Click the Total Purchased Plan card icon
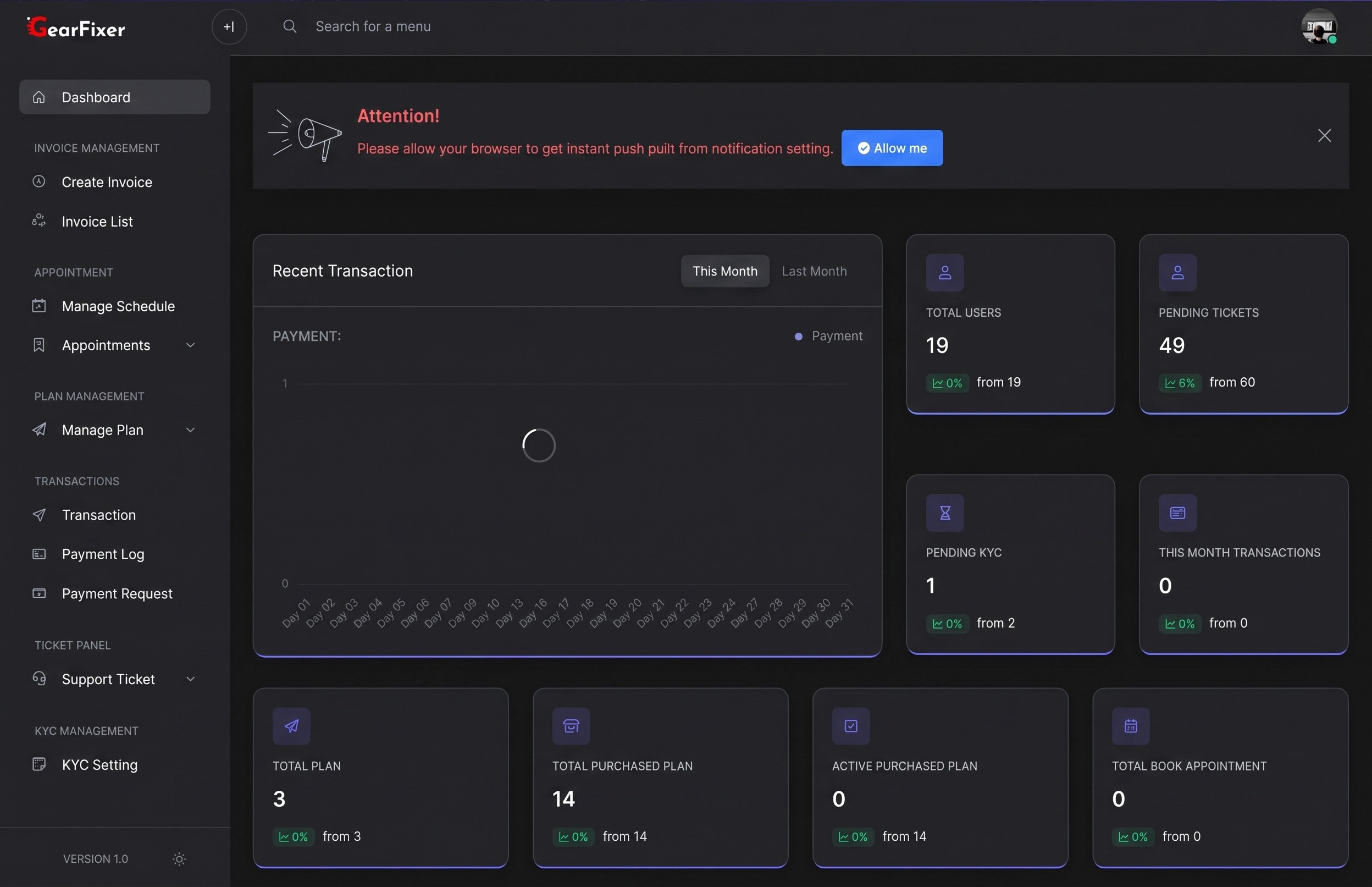The height and width of the screenshot is (887, 1372). (x=571, y=726)
